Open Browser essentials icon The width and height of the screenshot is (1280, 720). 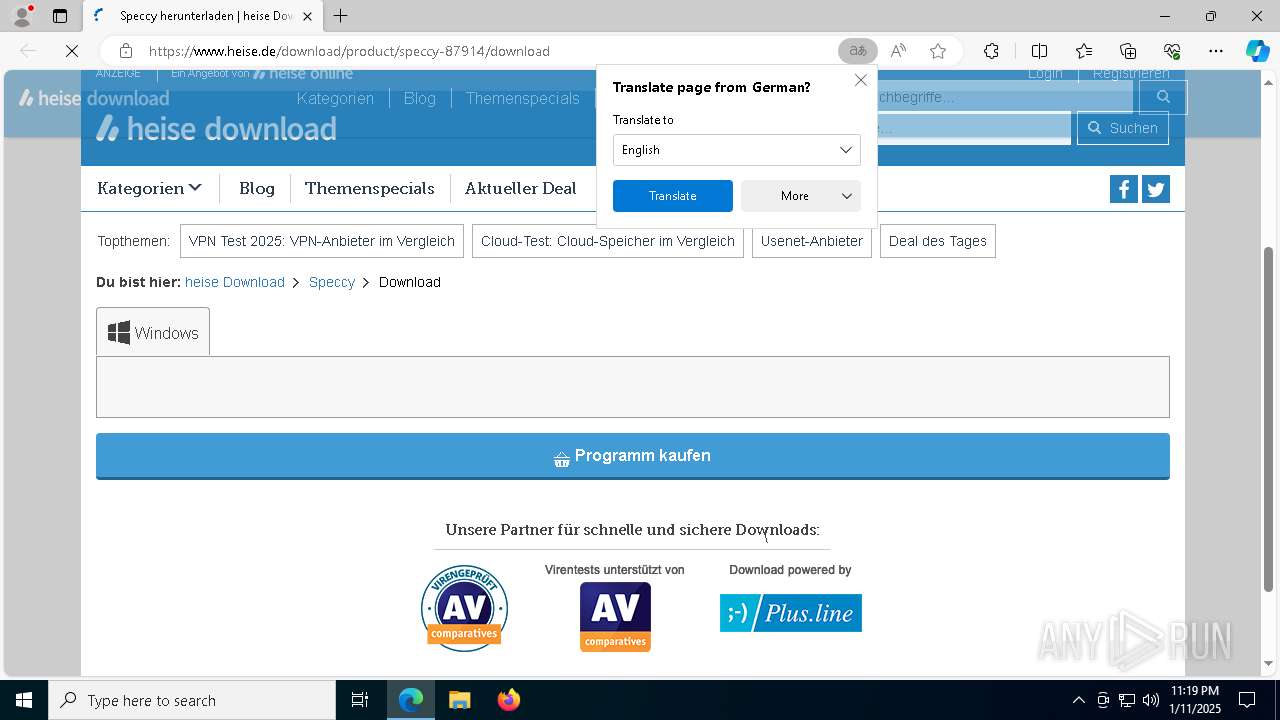pyautogui.click(x=1172, y=51)
